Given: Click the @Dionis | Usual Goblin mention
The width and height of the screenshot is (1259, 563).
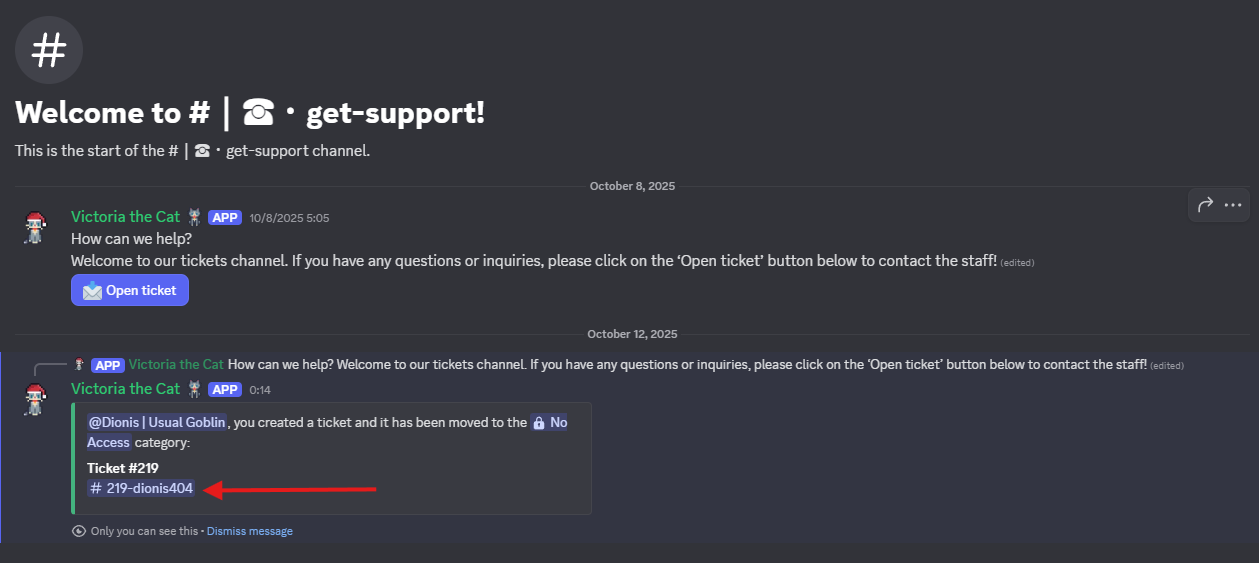Looking at the screenshot, I should click(x=157, y=422).
